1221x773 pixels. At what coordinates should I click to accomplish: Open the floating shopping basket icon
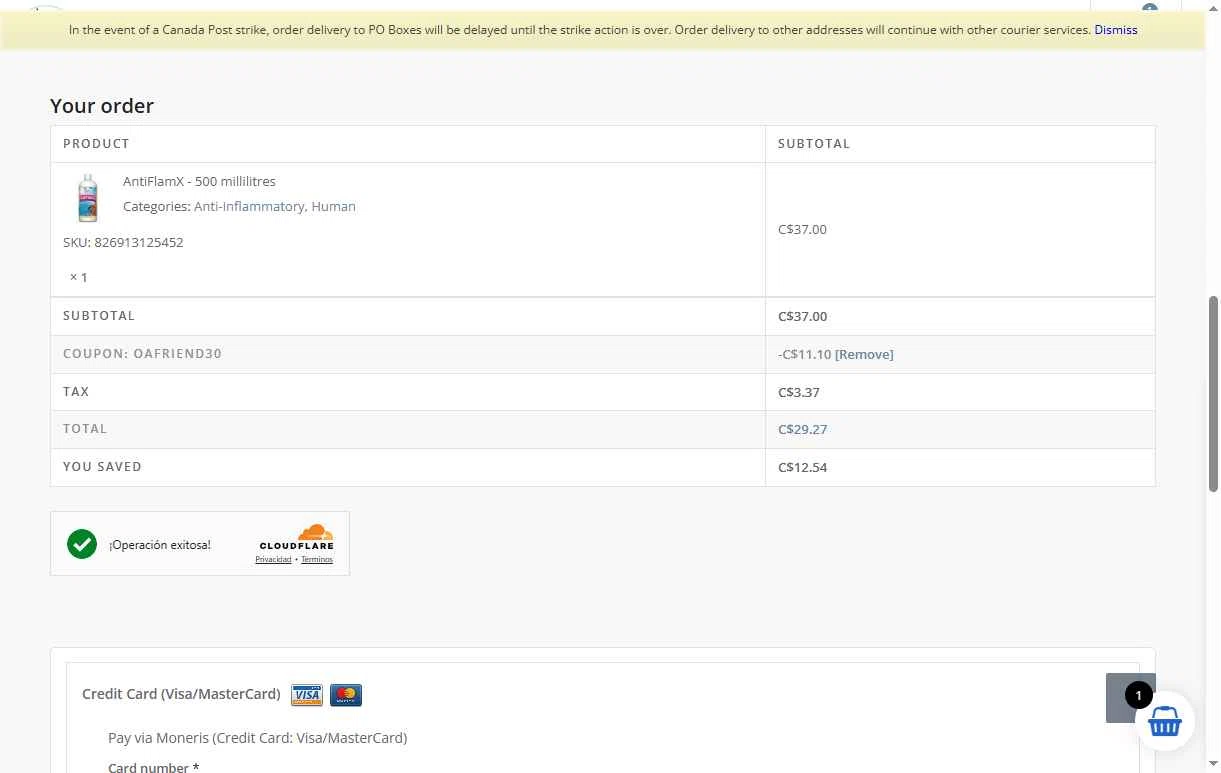coord(1165,720)
